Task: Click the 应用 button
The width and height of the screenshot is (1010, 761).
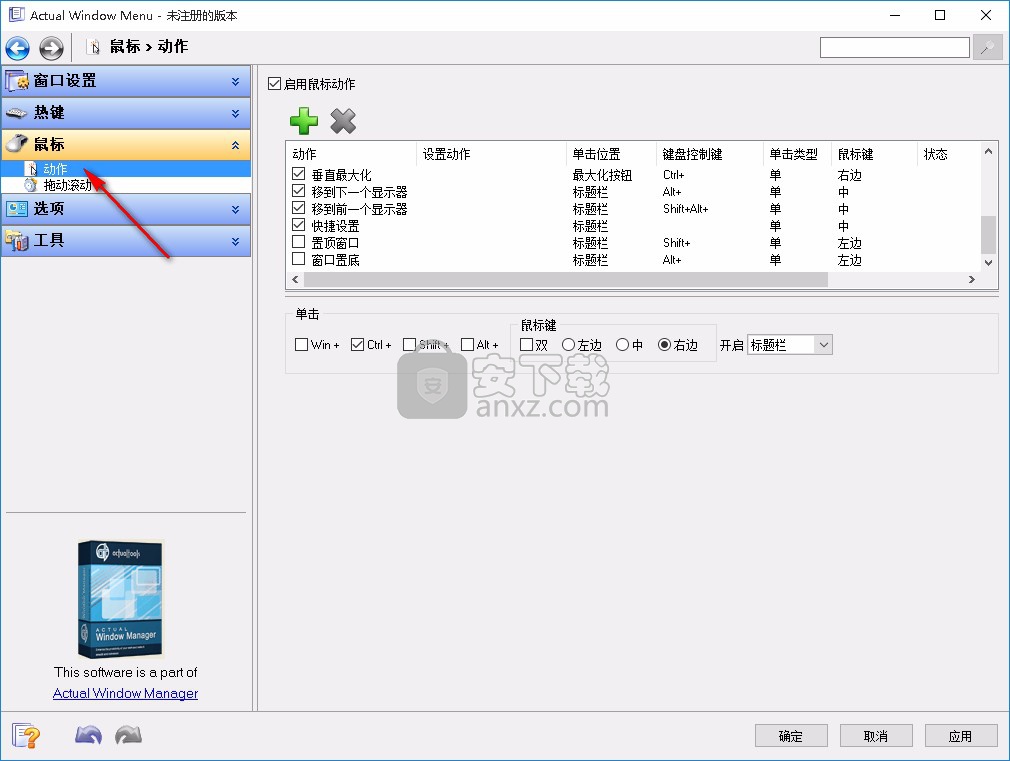Action: (x=961, y=736)
